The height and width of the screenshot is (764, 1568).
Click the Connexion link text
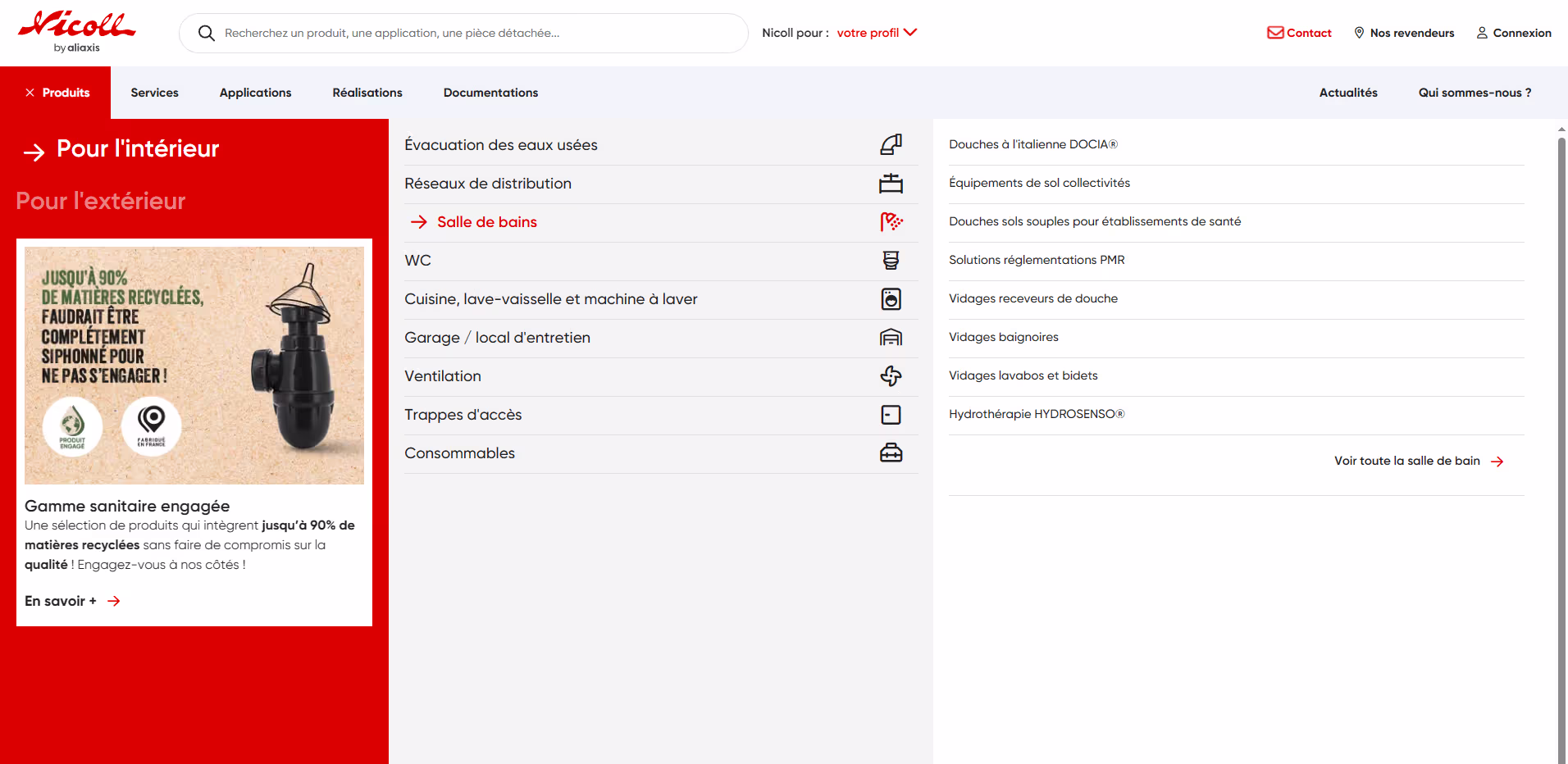click(x=1522, y=33)
